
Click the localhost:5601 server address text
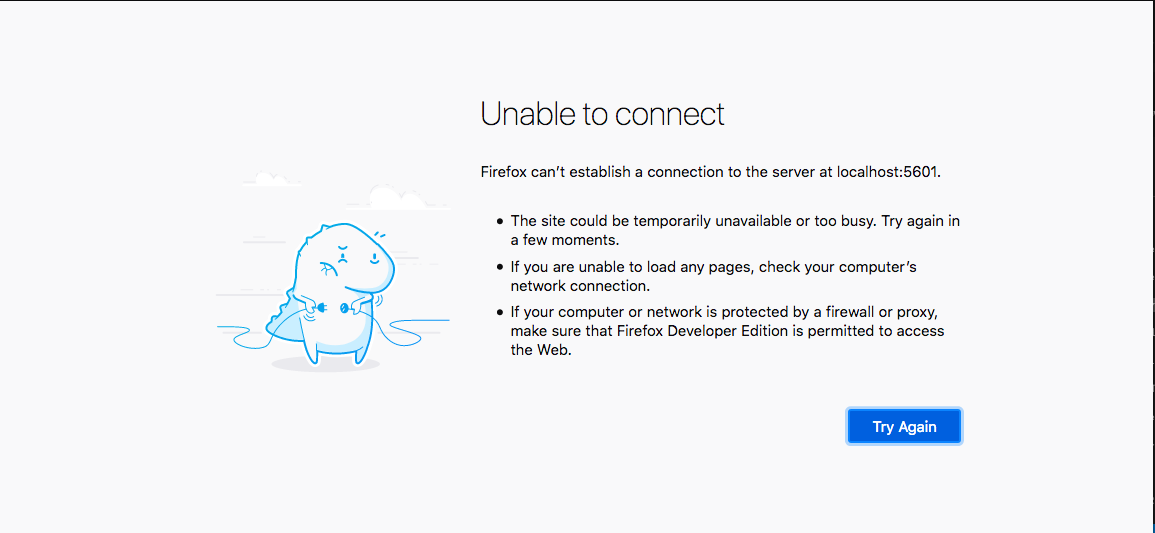click(x=888, y=173)
